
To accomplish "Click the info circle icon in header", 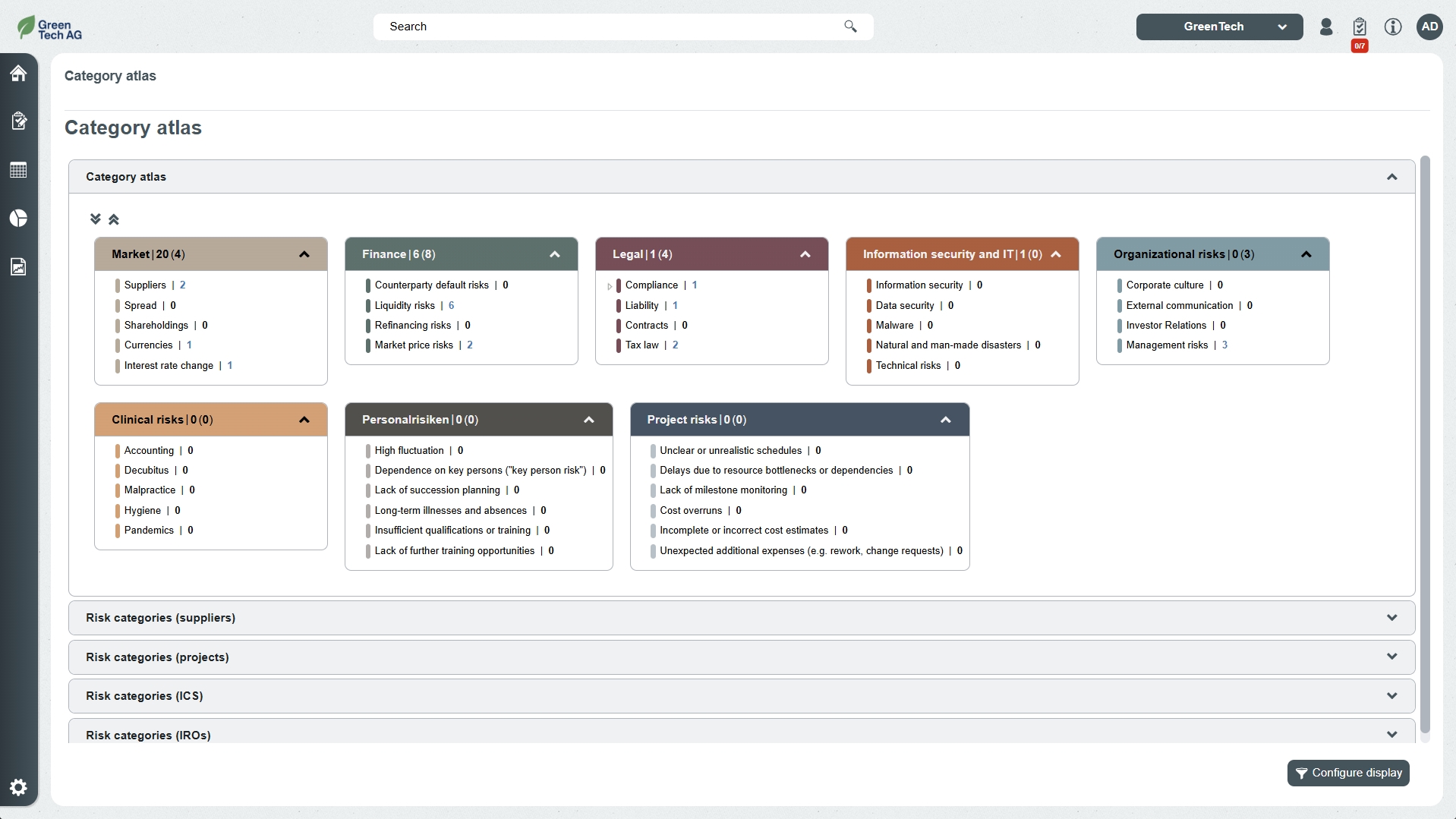I will [1392, 27].
